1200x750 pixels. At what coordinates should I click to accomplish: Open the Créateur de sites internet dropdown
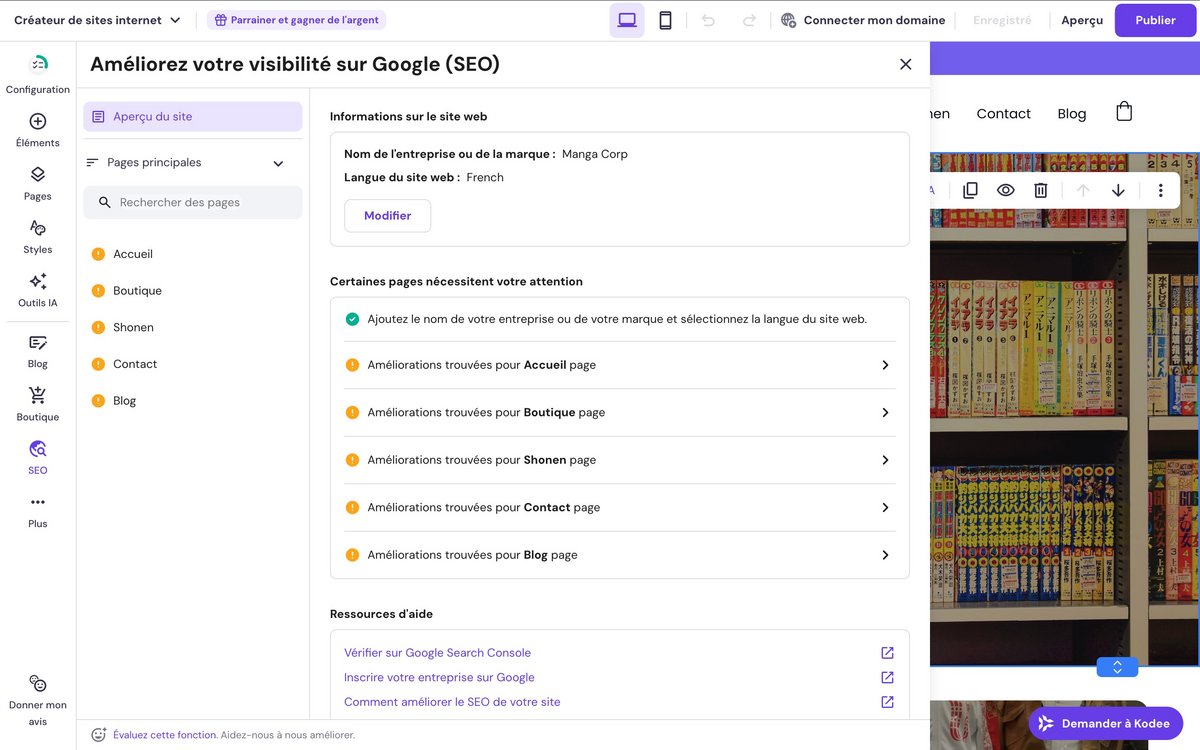[97, 20]
